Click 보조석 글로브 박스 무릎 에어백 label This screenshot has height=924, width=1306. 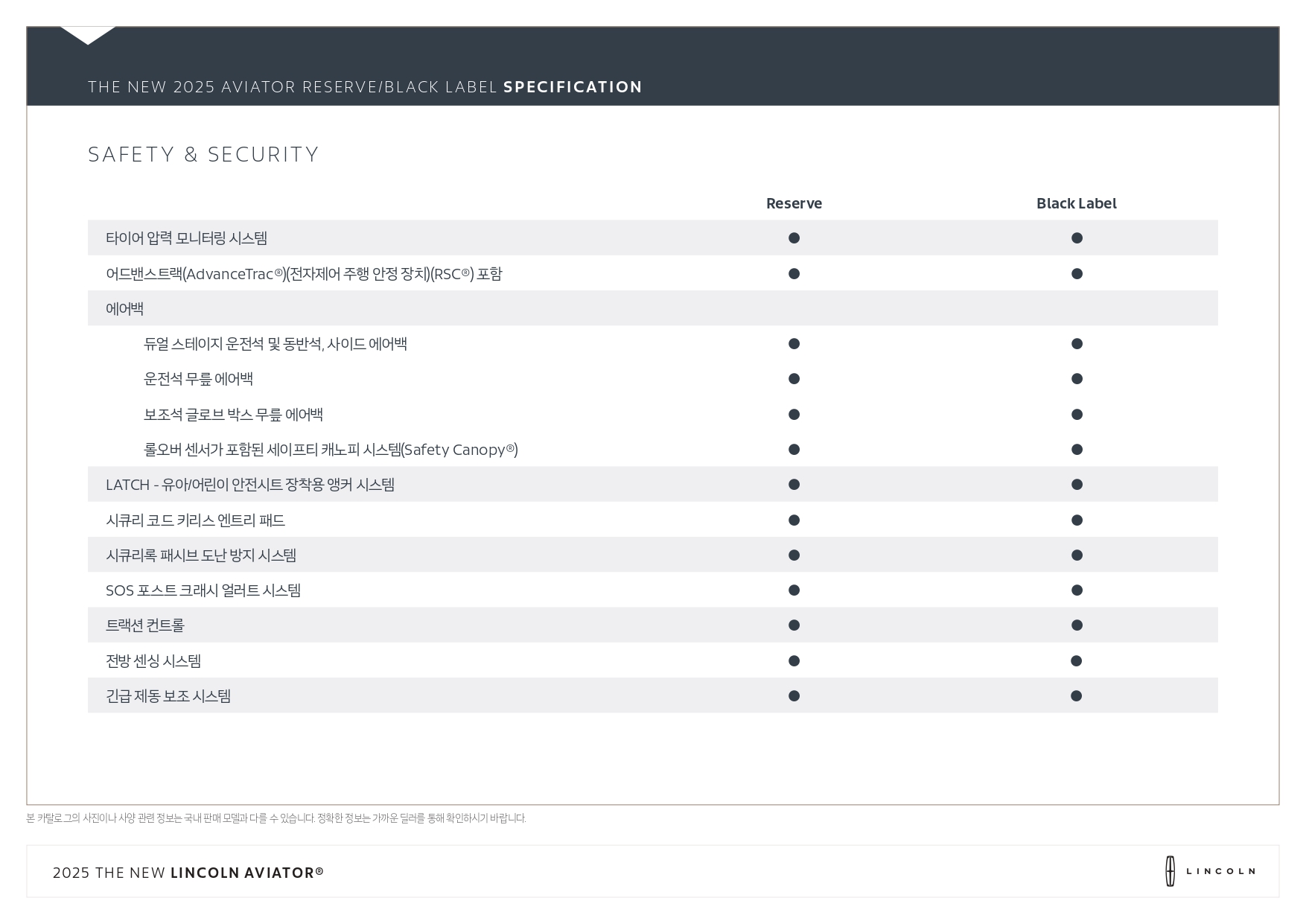233,415
